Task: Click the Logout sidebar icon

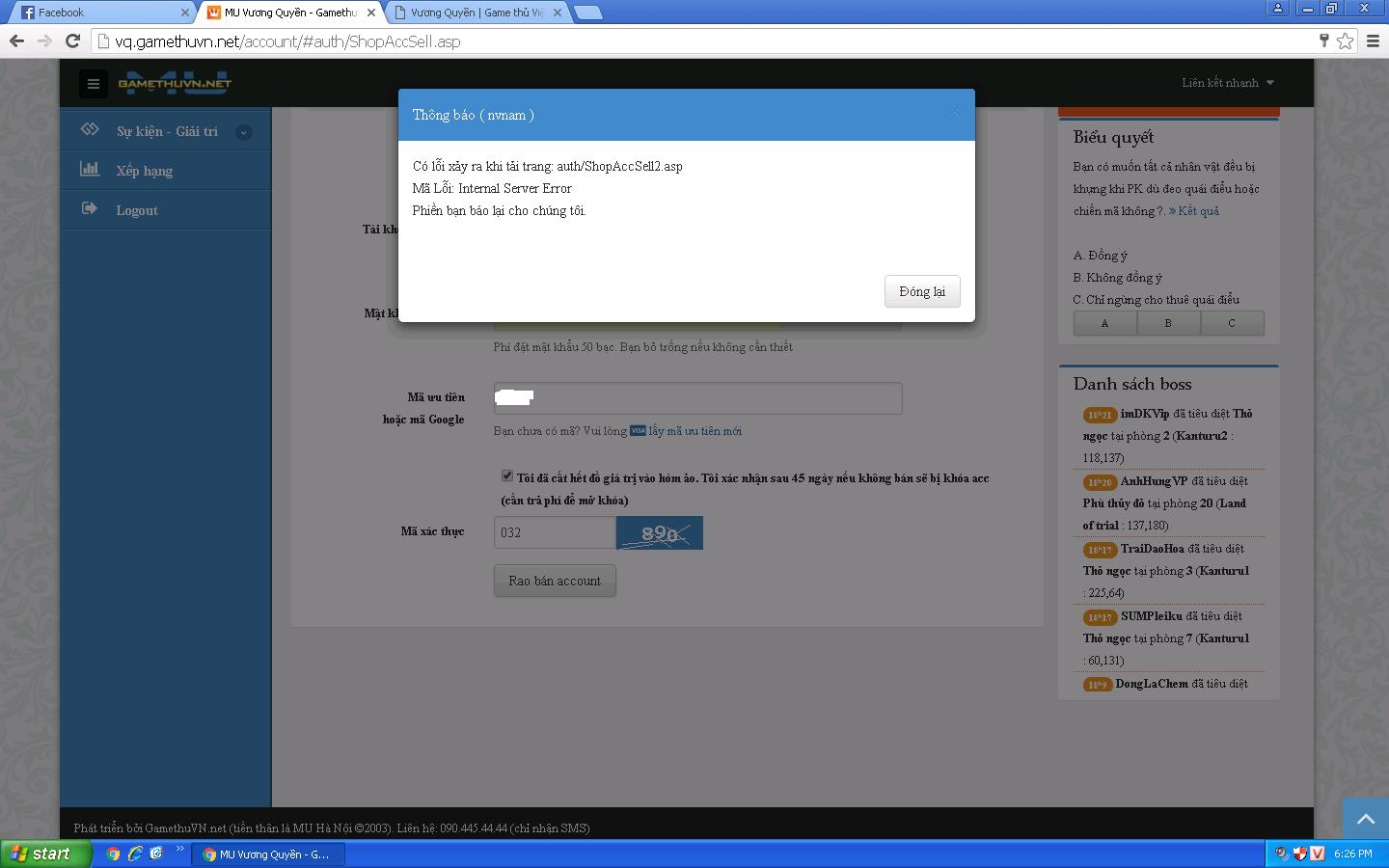Action: tap(90, 209)
